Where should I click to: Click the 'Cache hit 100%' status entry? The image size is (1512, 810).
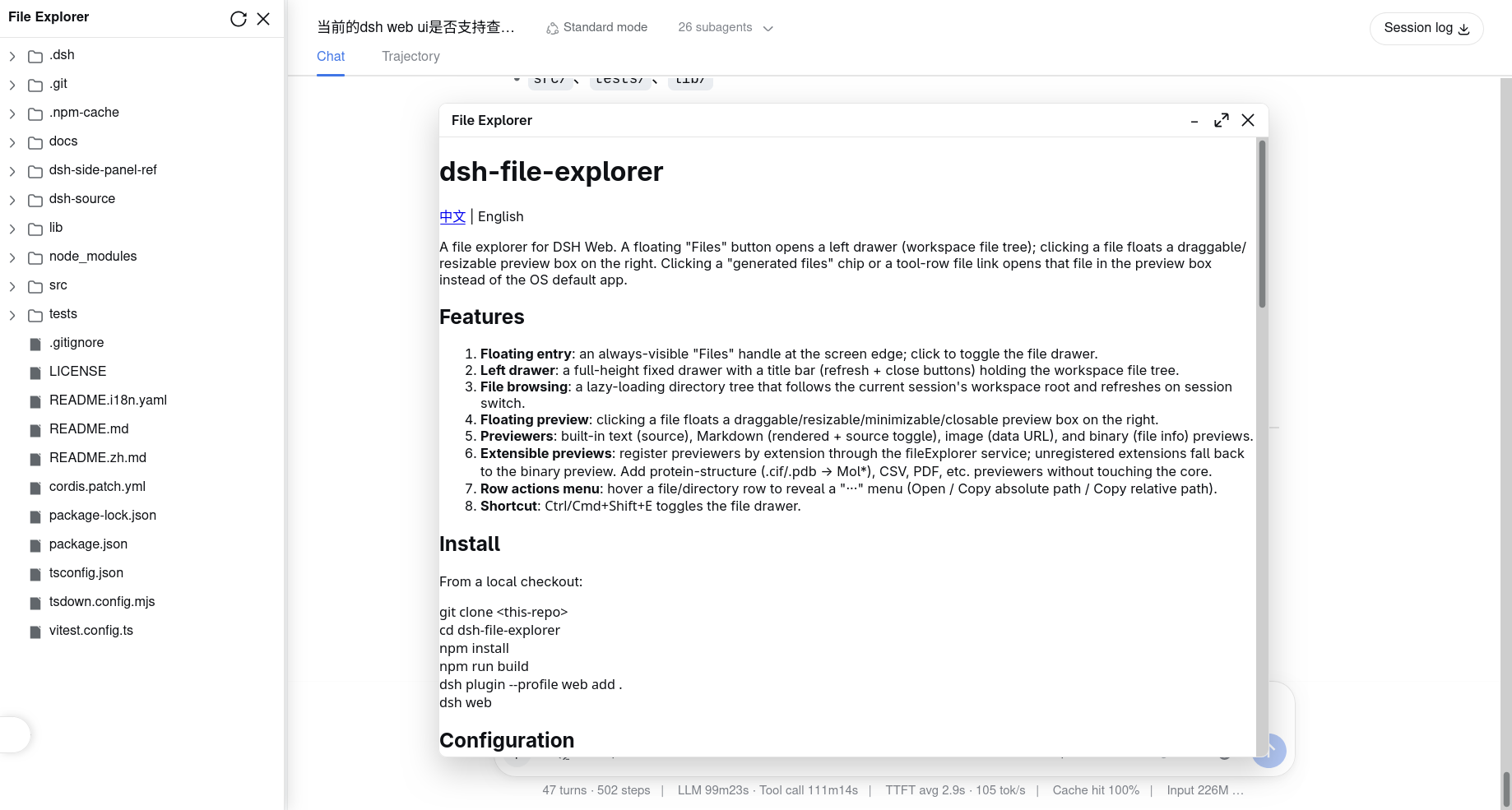1096,790
